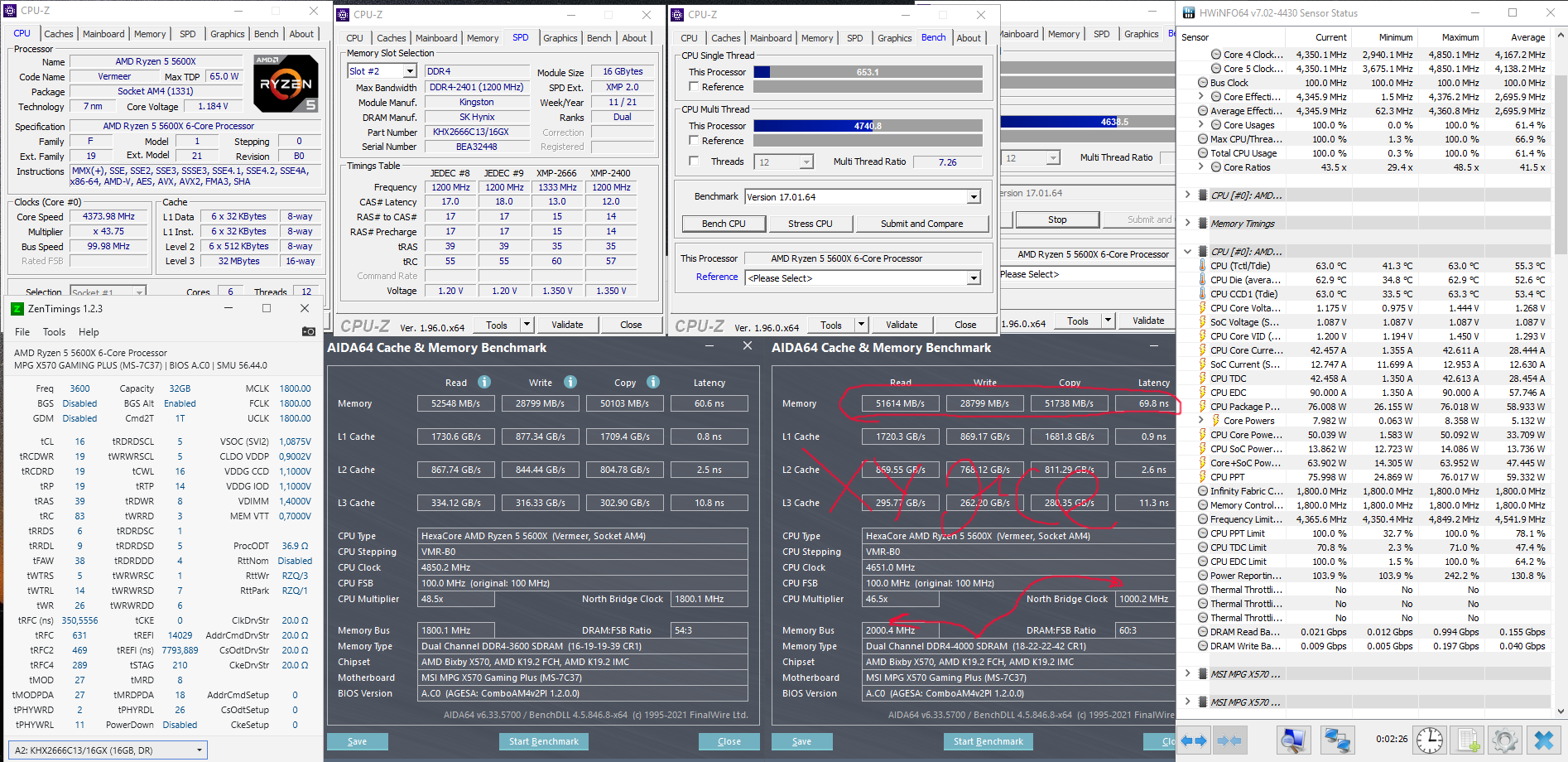
Task: Enable Reference checkbox under CPU Single Thread
Action: (x=694, y=87)
